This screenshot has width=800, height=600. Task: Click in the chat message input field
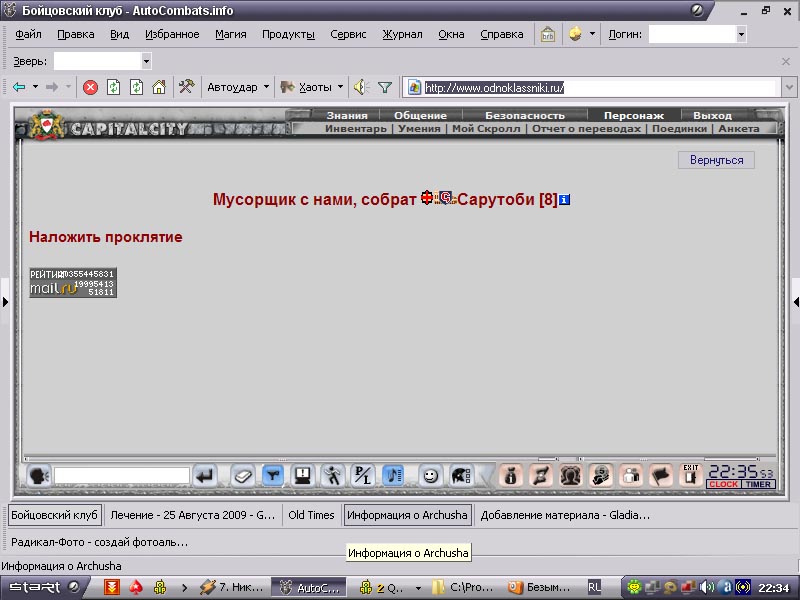(122, 477)
